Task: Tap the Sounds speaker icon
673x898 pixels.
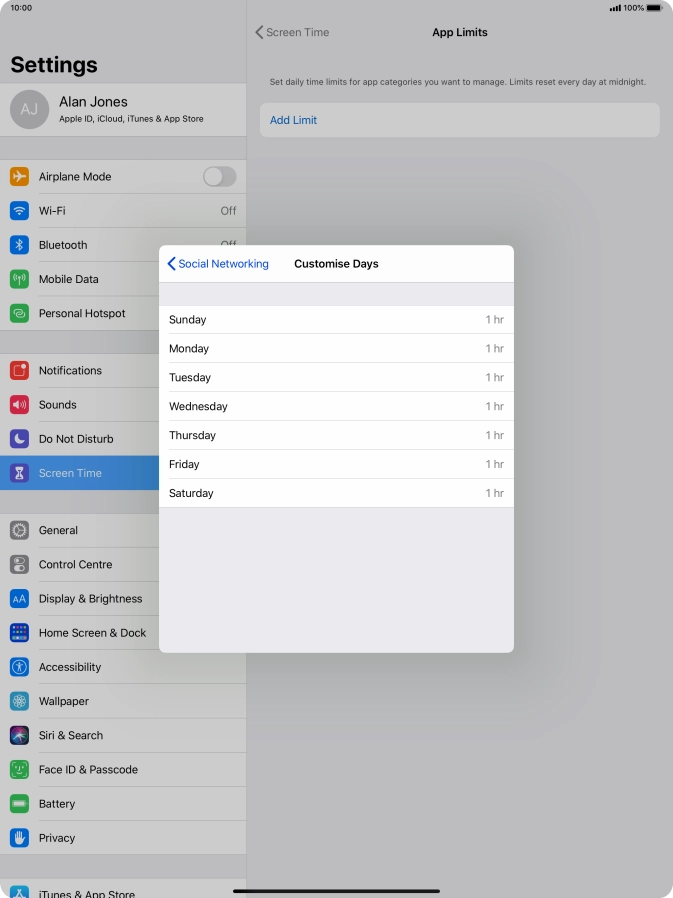Action: pos(19,405)
